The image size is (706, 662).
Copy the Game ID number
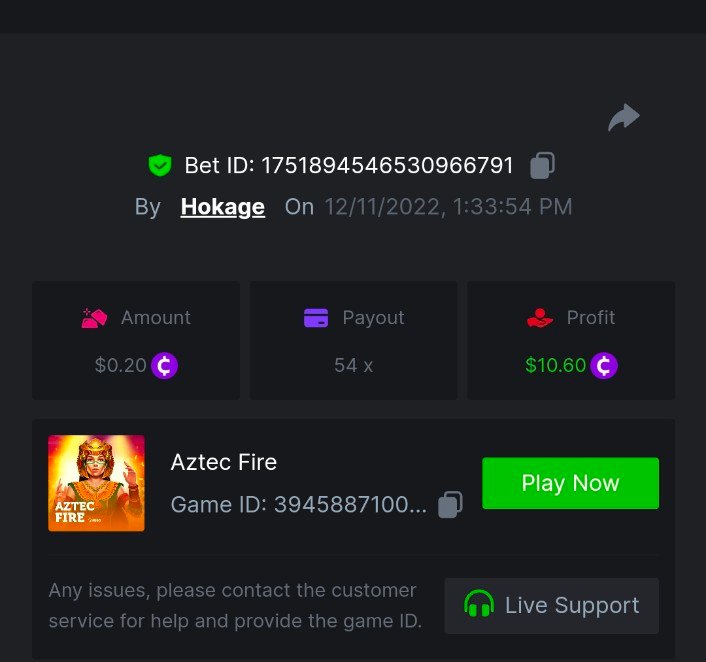[x=451, y=504]
